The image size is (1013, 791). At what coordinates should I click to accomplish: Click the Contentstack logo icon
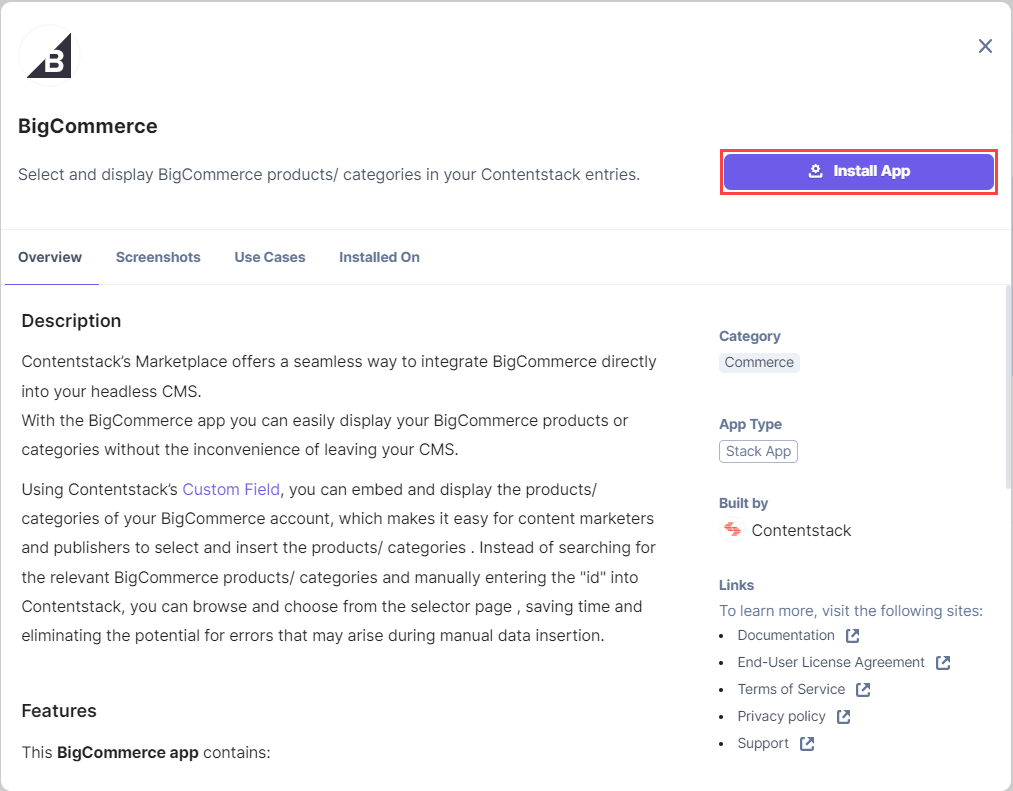pos(732,530)
